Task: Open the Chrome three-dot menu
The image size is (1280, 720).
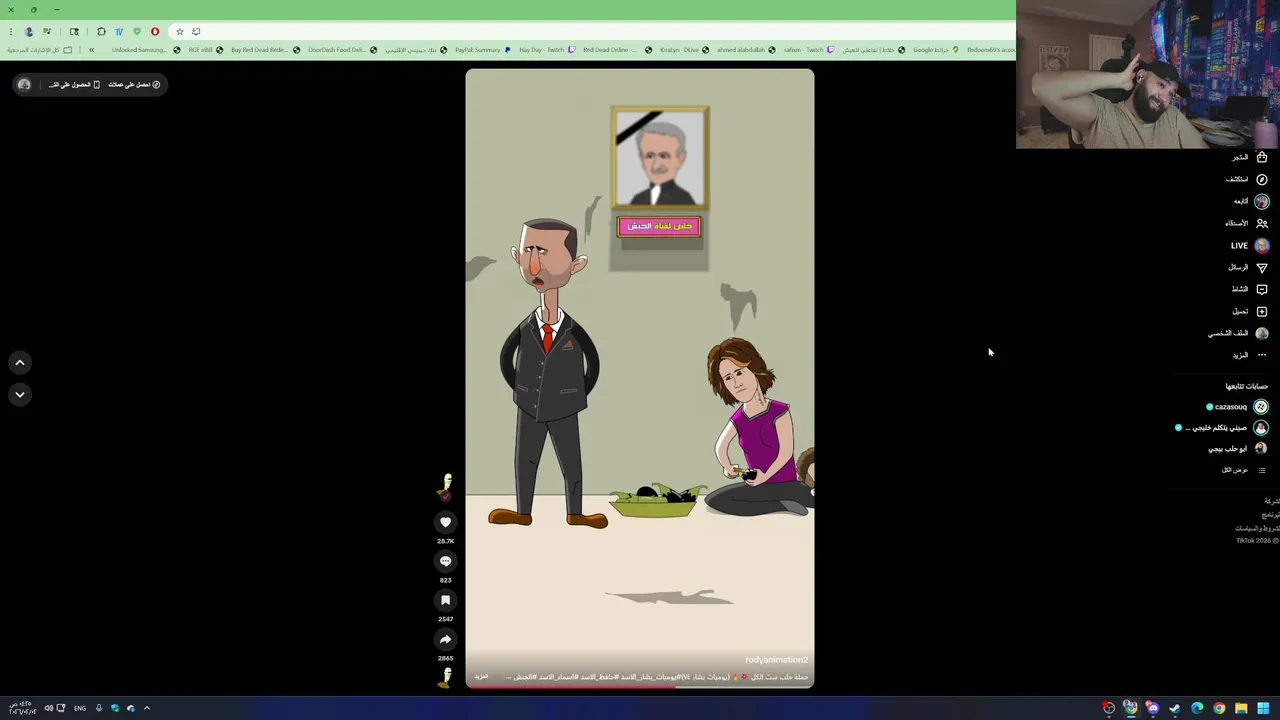Action: click(11, 32)
